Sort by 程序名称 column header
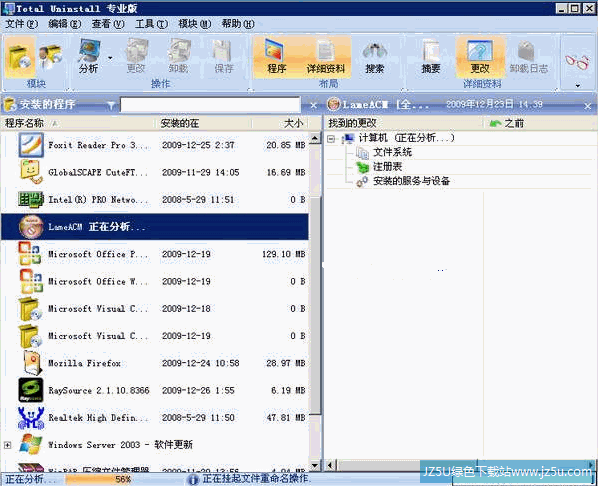This screenshot has height=486, width=598. 78,123
